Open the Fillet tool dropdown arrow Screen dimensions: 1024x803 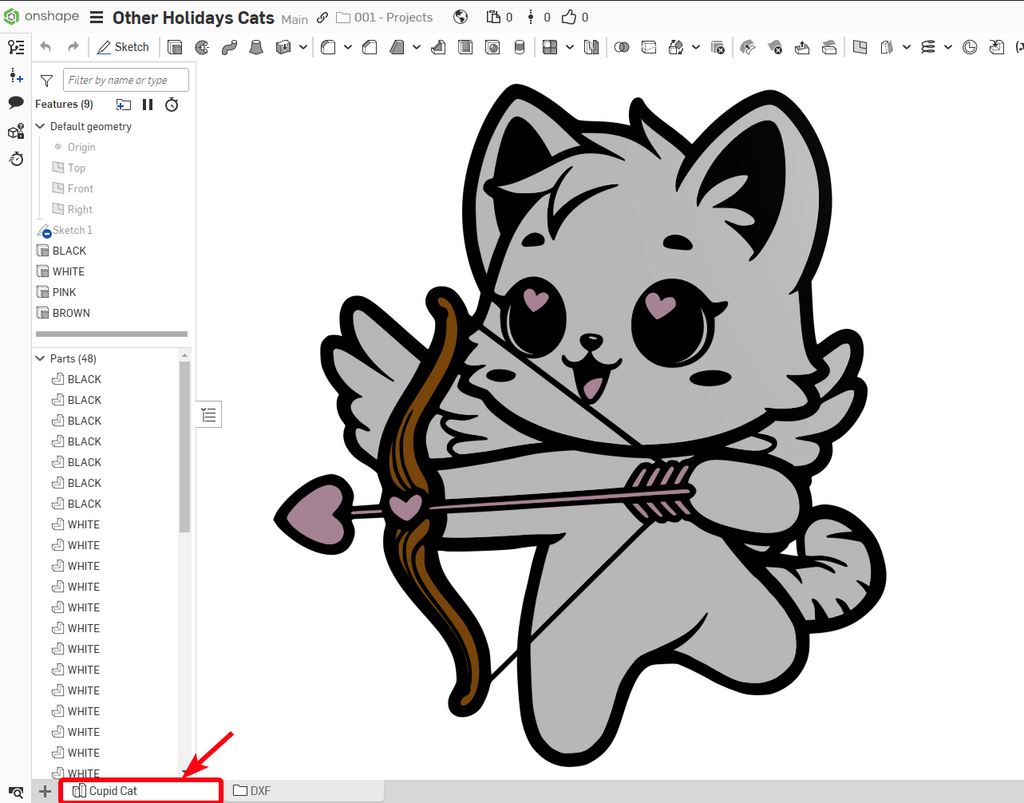pos(348,47)
